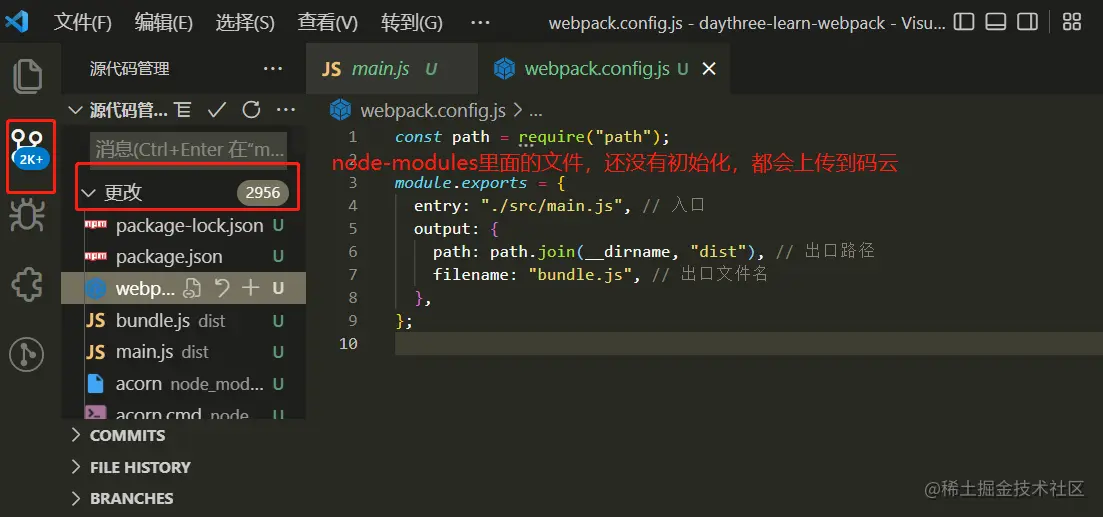Collapse the 源代码管理 repository section

(x=75, y=110)
